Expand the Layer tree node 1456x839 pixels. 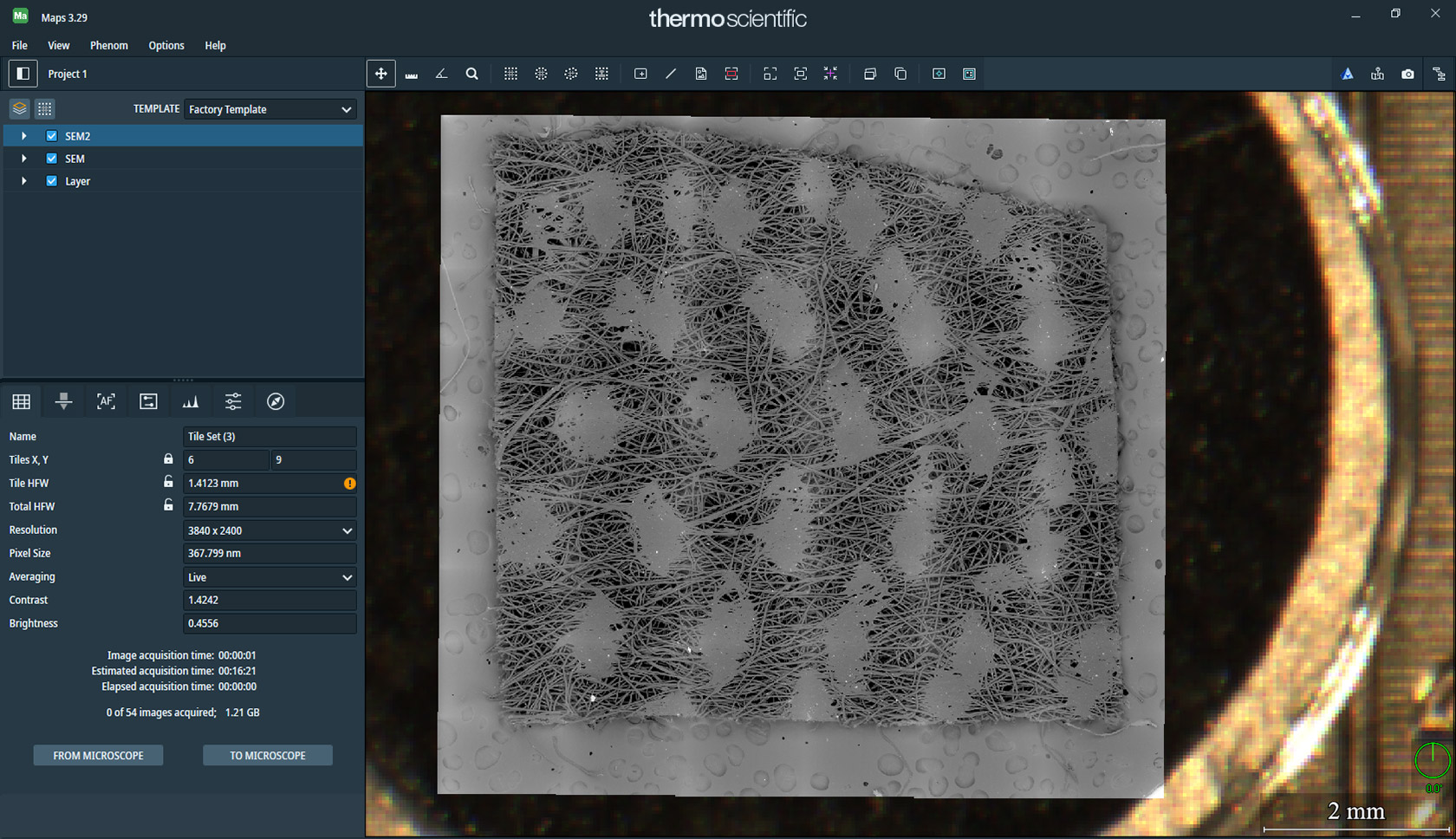click(24, 181)
